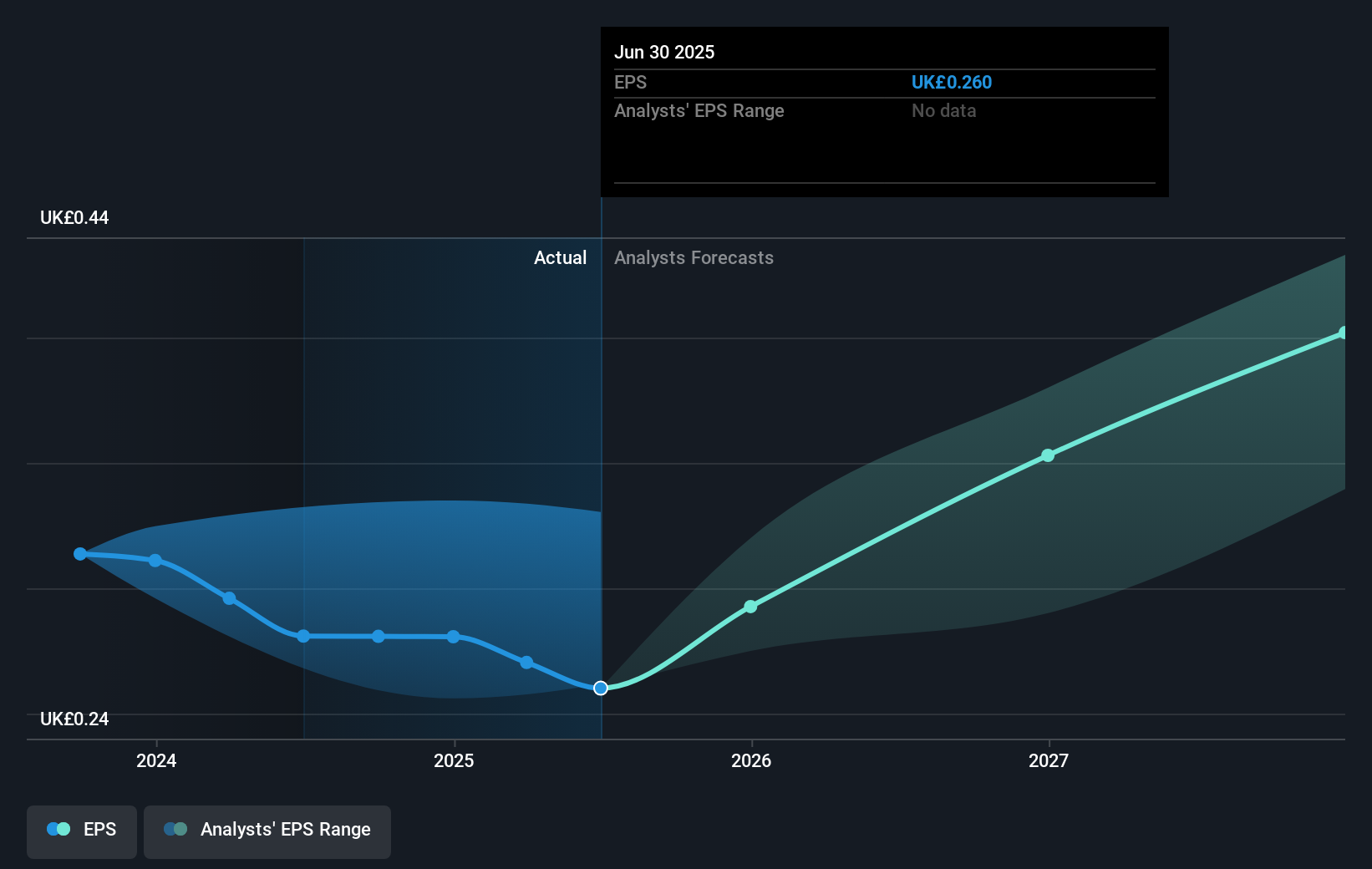Click the Analysts' EPS Range legend dot icon
This screenshot has width=1372, height=869.
(x=175, y=829)
